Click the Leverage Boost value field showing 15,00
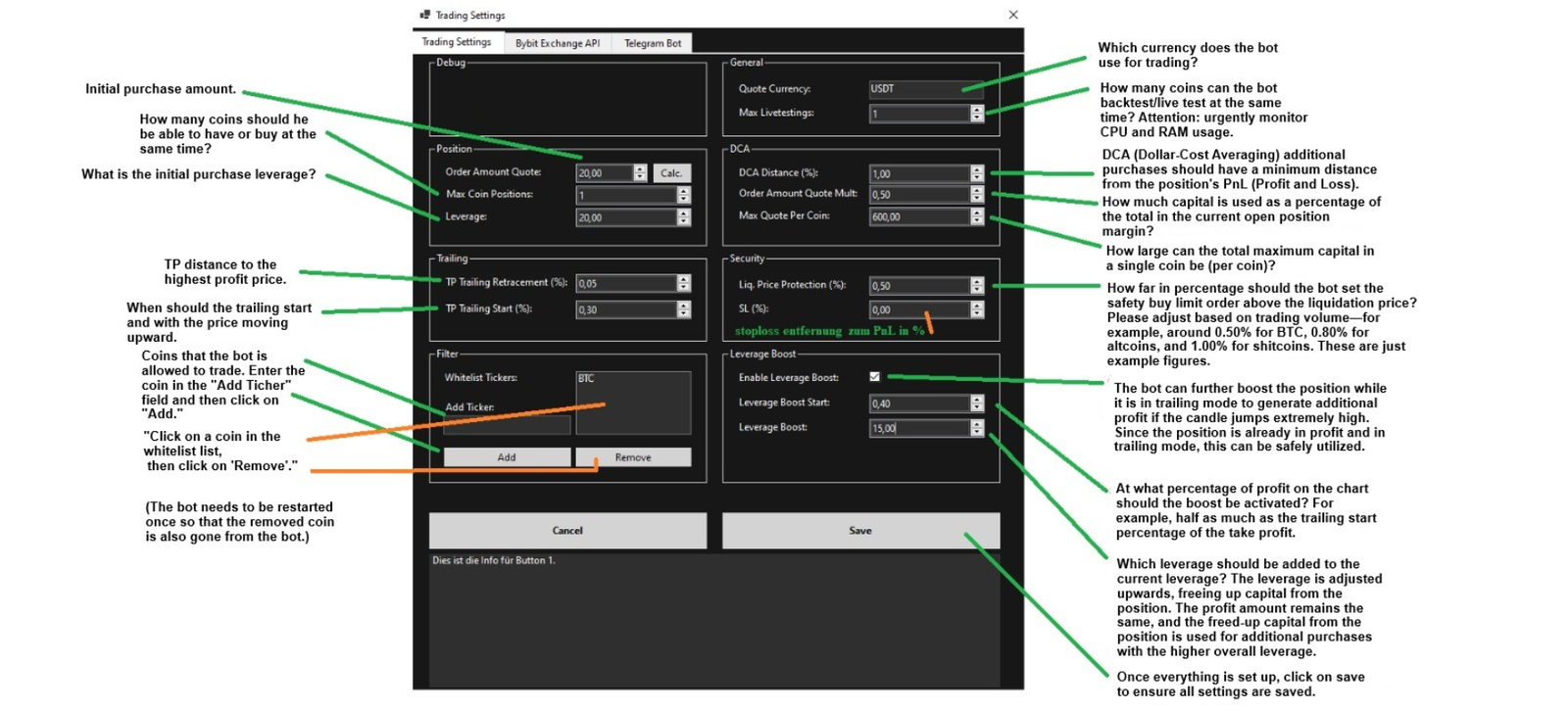This screenshot has height=711, width=1568. (x=919, y=428)
